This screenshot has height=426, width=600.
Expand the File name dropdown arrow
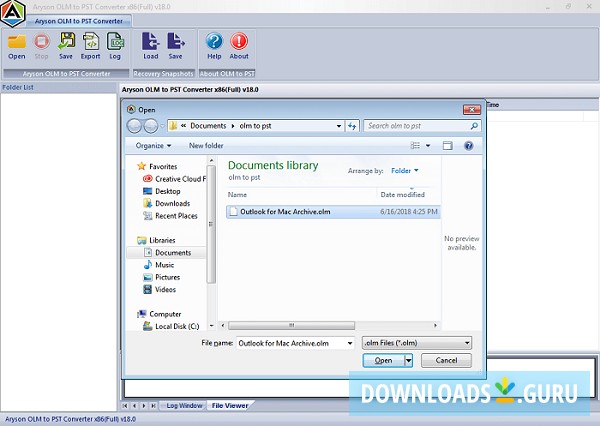[350, 343]
